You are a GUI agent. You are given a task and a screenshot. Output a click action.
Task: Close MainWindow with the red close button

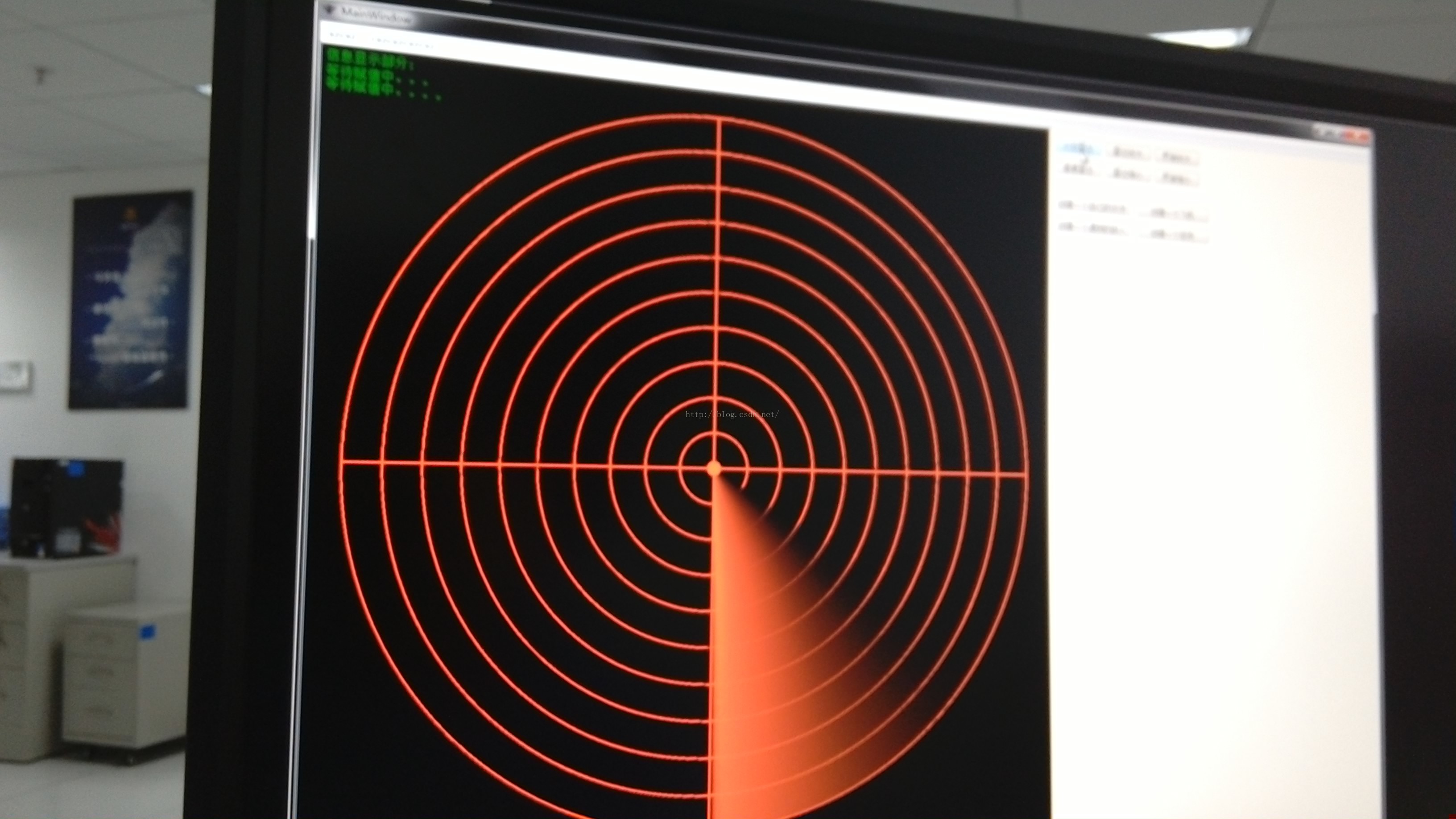click(1357, 136)
